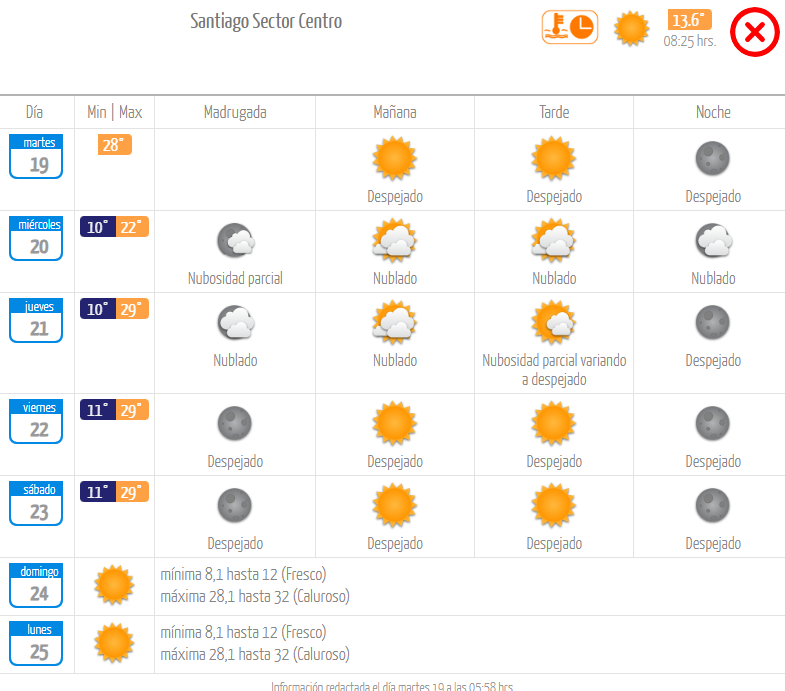
Task: Click sábado Madrugada moon icon
Action: 235,506
